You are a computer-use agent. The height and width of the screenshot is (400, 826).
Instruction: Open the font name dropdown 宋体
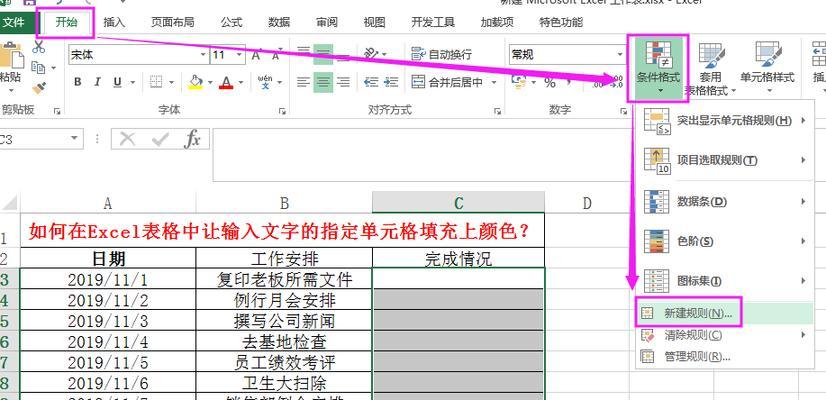(x=203, y=55)
